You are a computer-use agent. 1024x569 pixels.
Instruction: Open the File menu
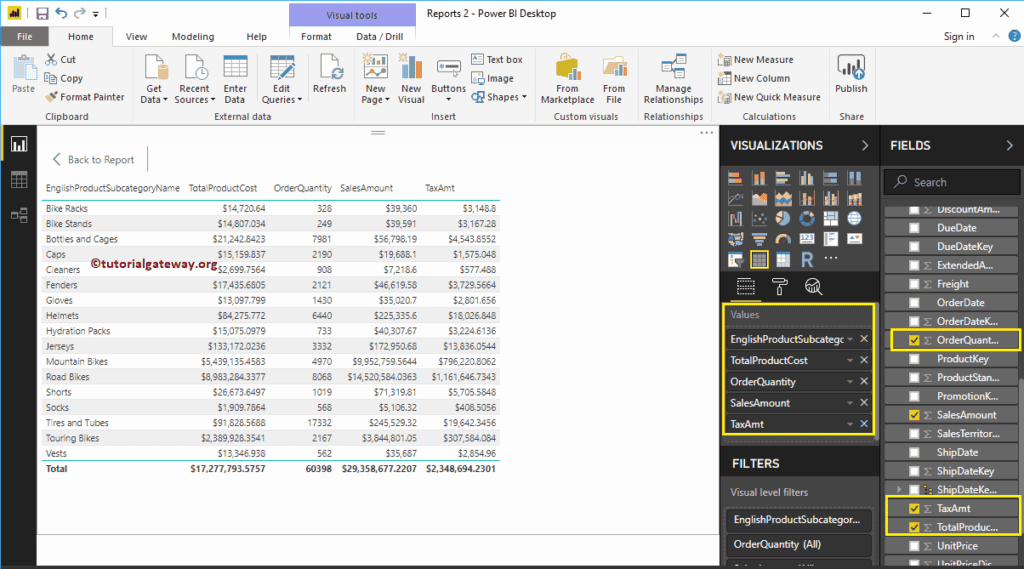(24, 37)
